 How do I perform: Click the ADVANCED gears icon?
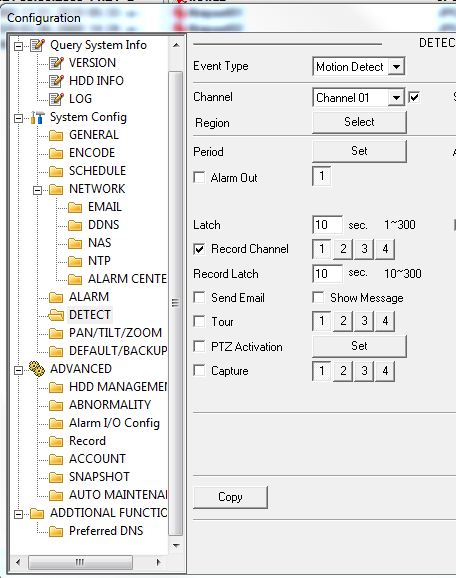point(37,369)
